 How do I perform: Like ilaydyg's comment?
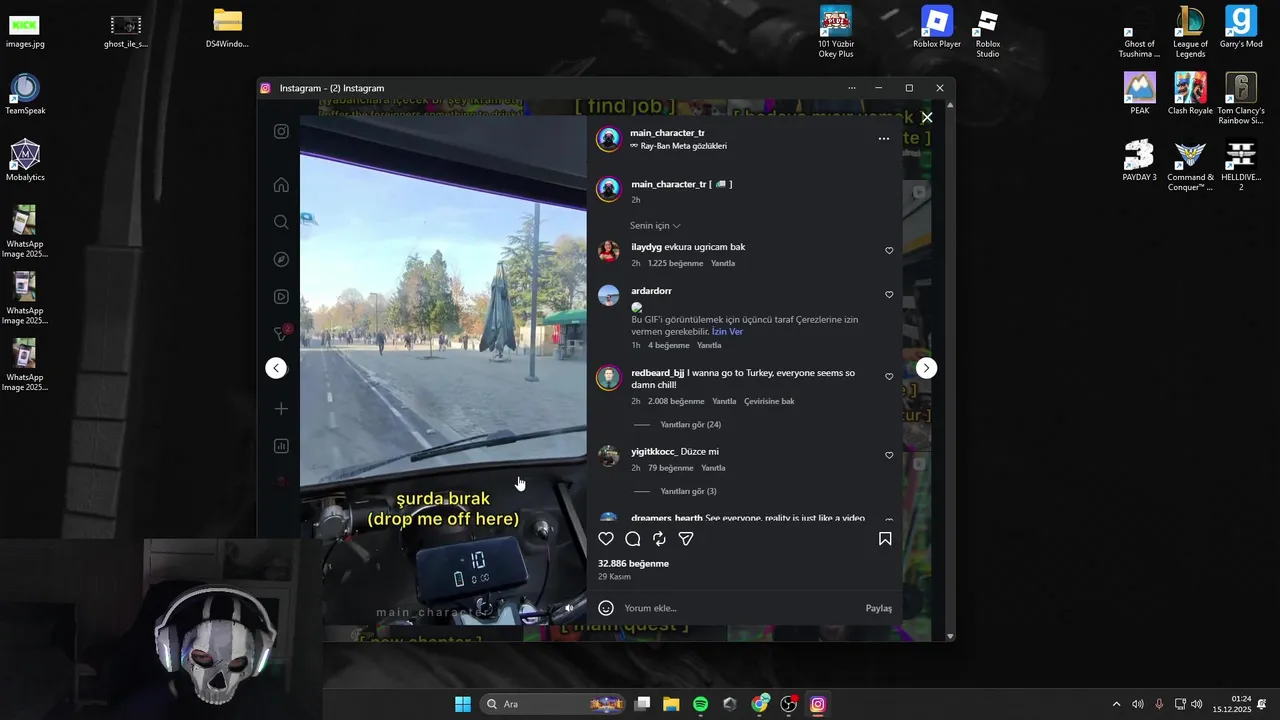click(889, 251)
